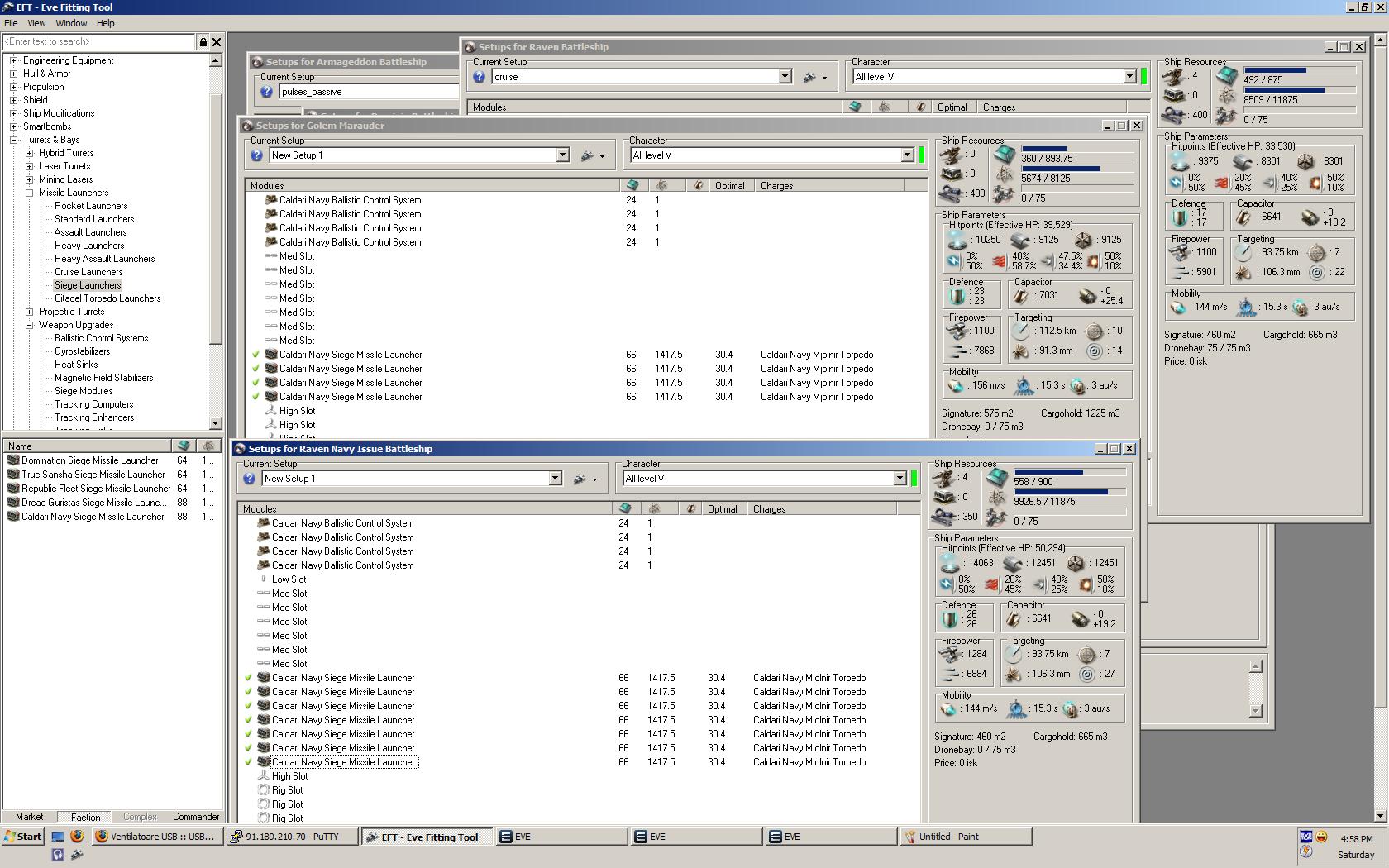Open the File menu
Viewport: 1389px width, 868px height.
coord(11,23)
